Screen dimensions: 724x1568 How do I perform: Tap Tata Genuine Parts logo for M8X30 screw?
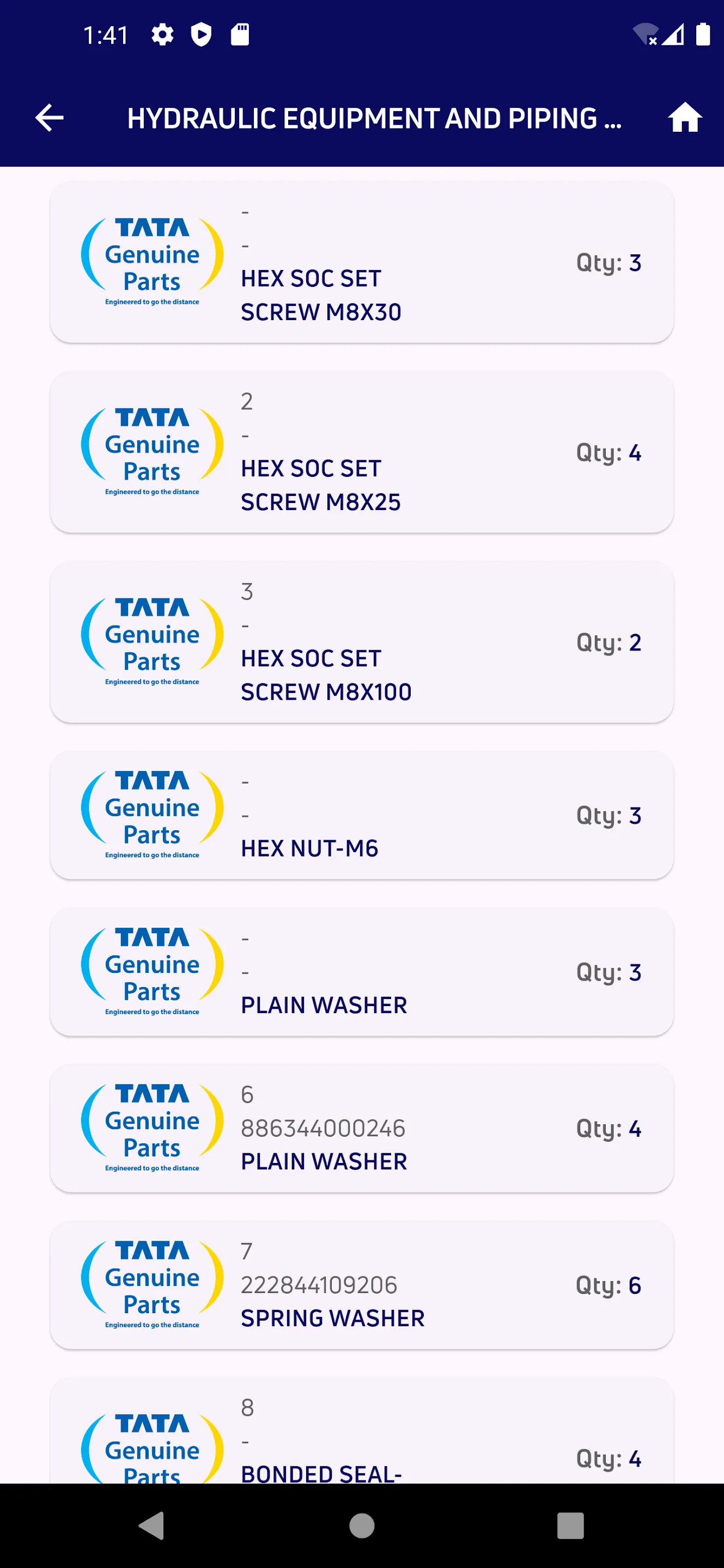coord(152,262)
